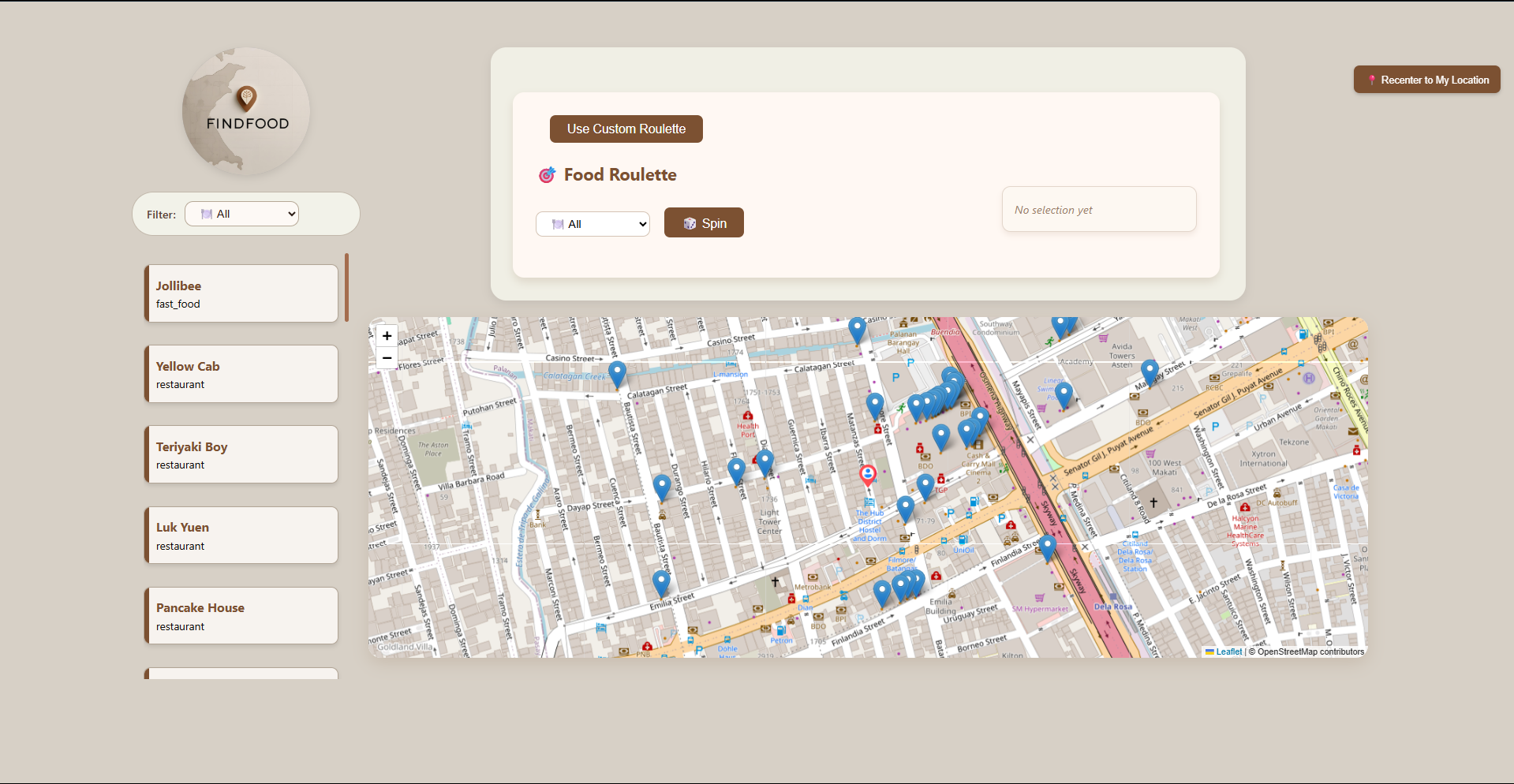Select the Pancake House restaurant card

tap(241, 615)
